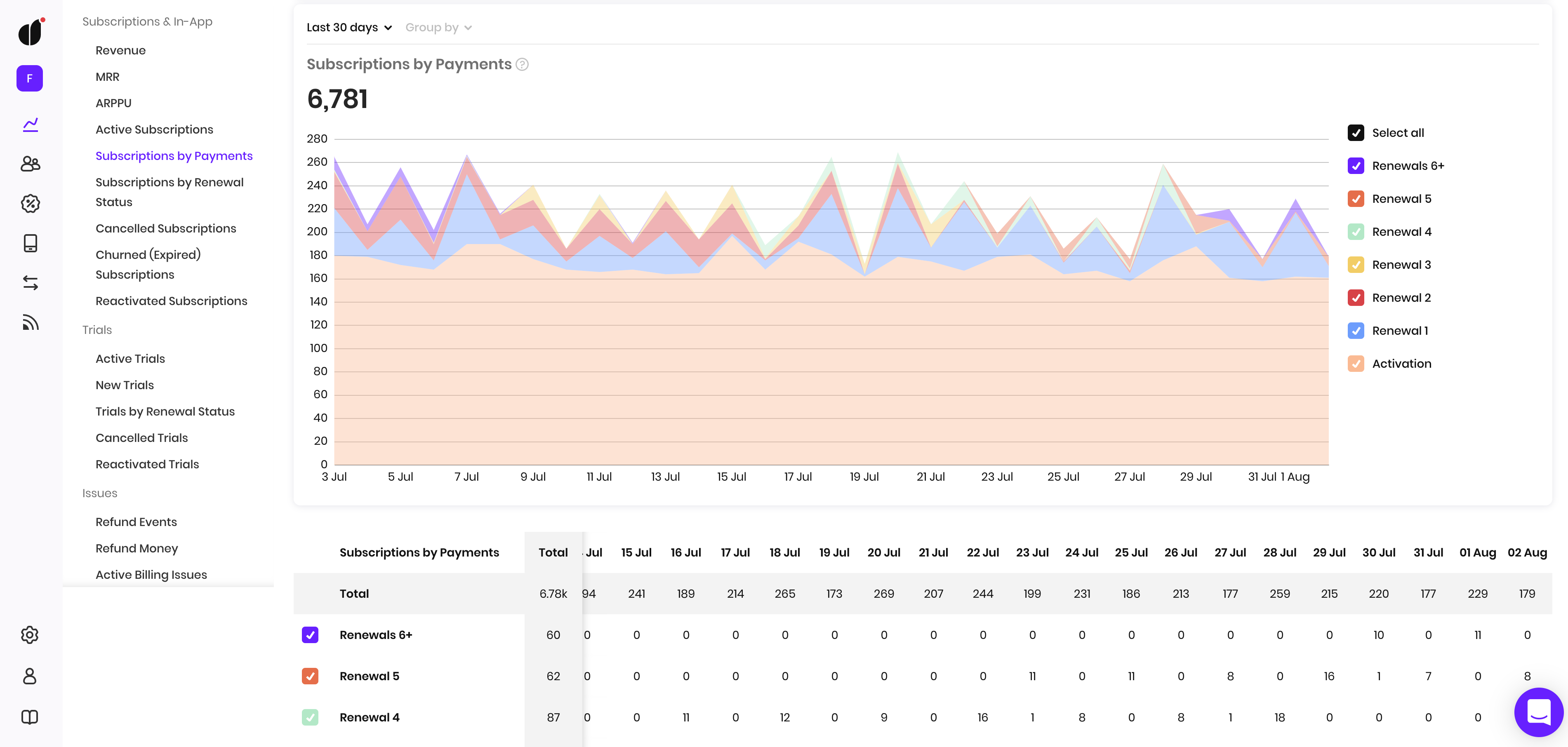Click the help icon beside chart title

click(522, 64)
